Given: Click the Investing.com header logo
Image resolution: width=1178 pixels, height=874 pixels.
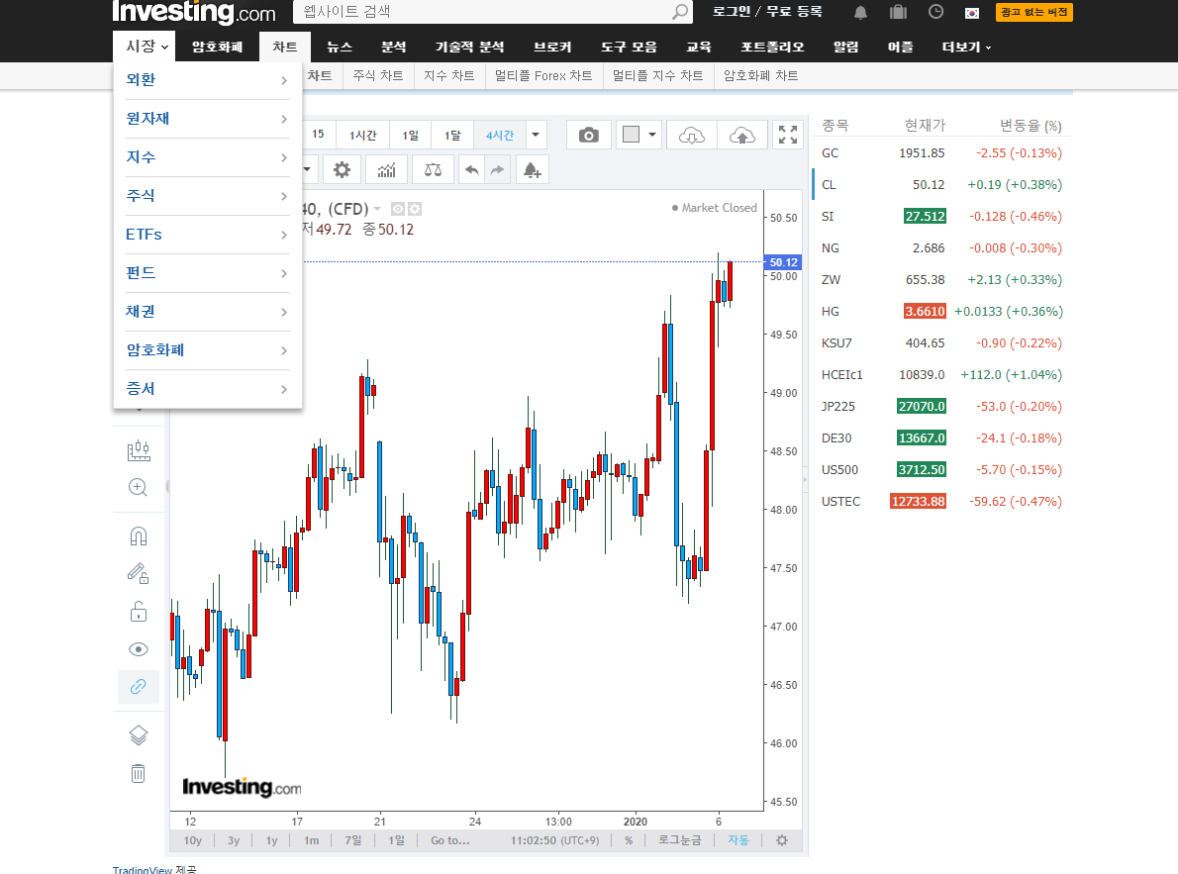Looking at the screenshot, I should click(x=194, y=12).
